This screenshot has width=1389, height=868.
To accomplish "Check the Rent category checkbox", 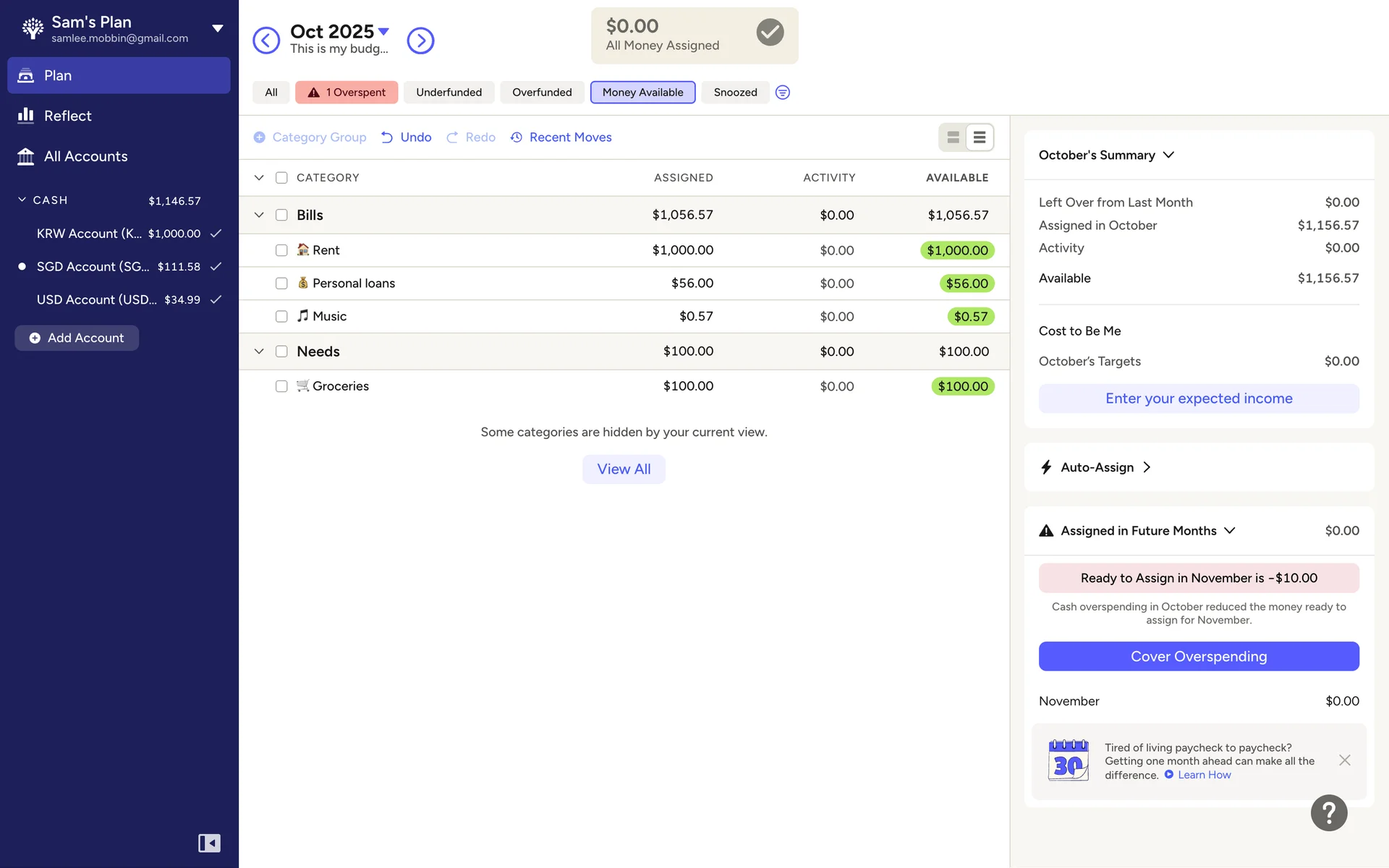I will 281,250.
